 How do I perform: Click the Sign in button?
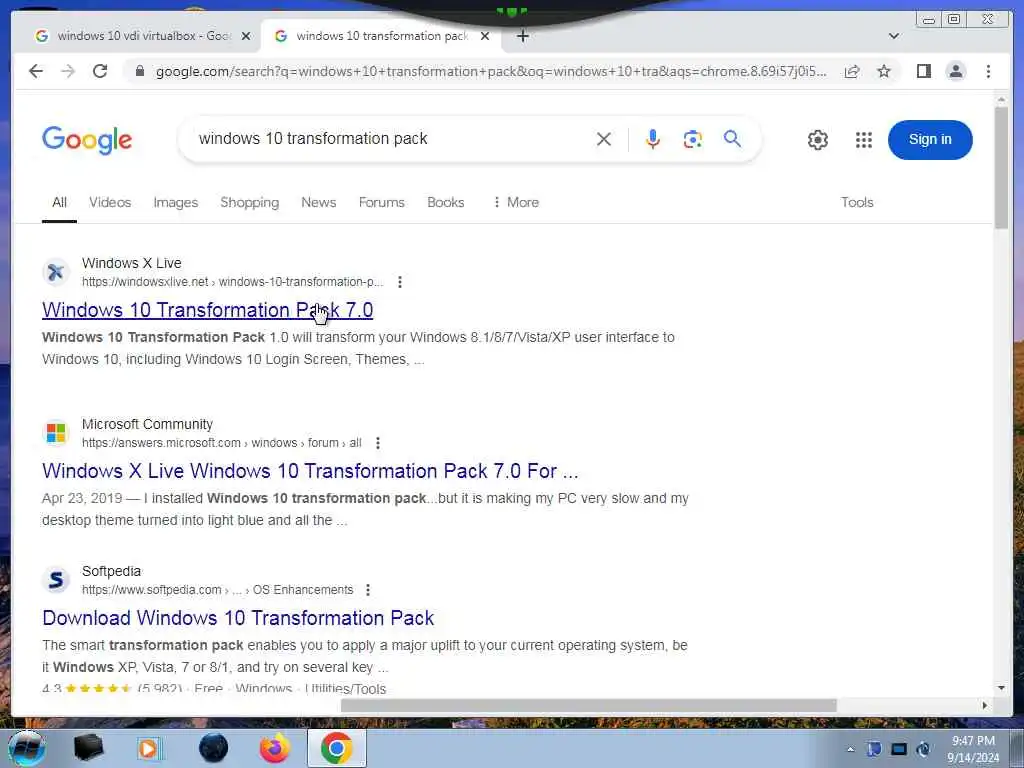tap(930, 140)
